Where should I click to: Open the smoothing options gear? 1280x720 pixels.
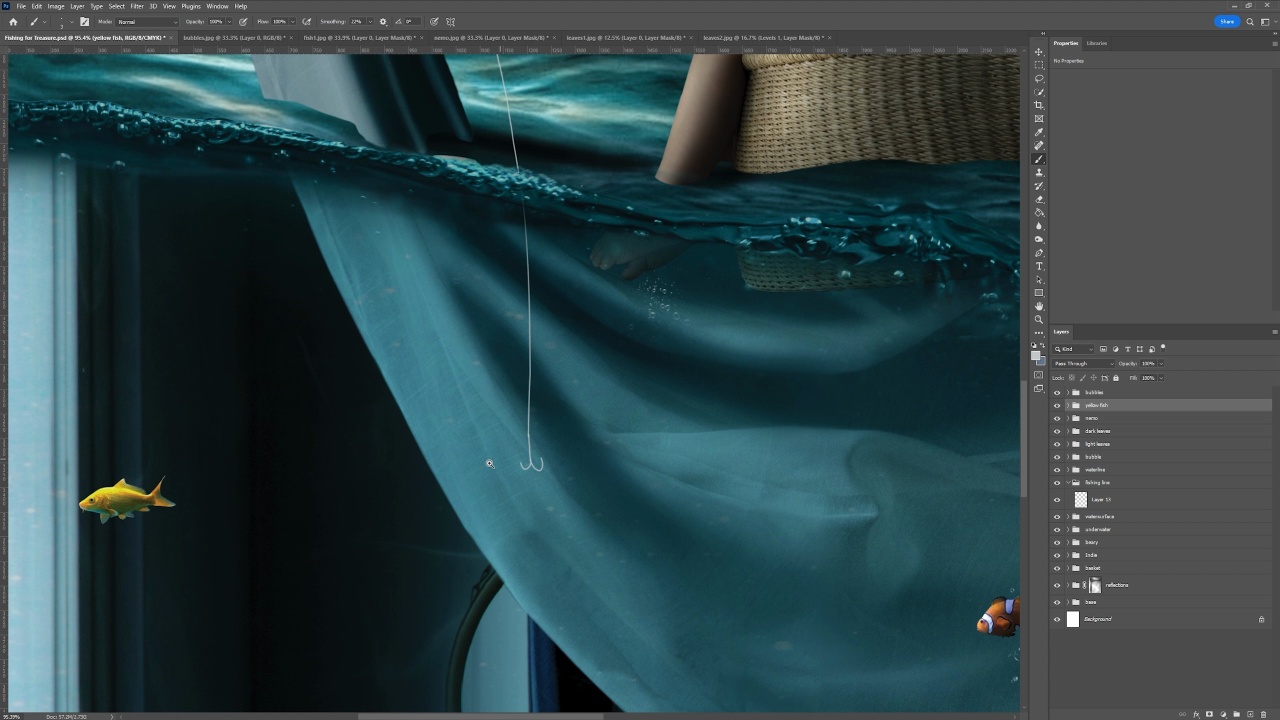coord(383,21)
